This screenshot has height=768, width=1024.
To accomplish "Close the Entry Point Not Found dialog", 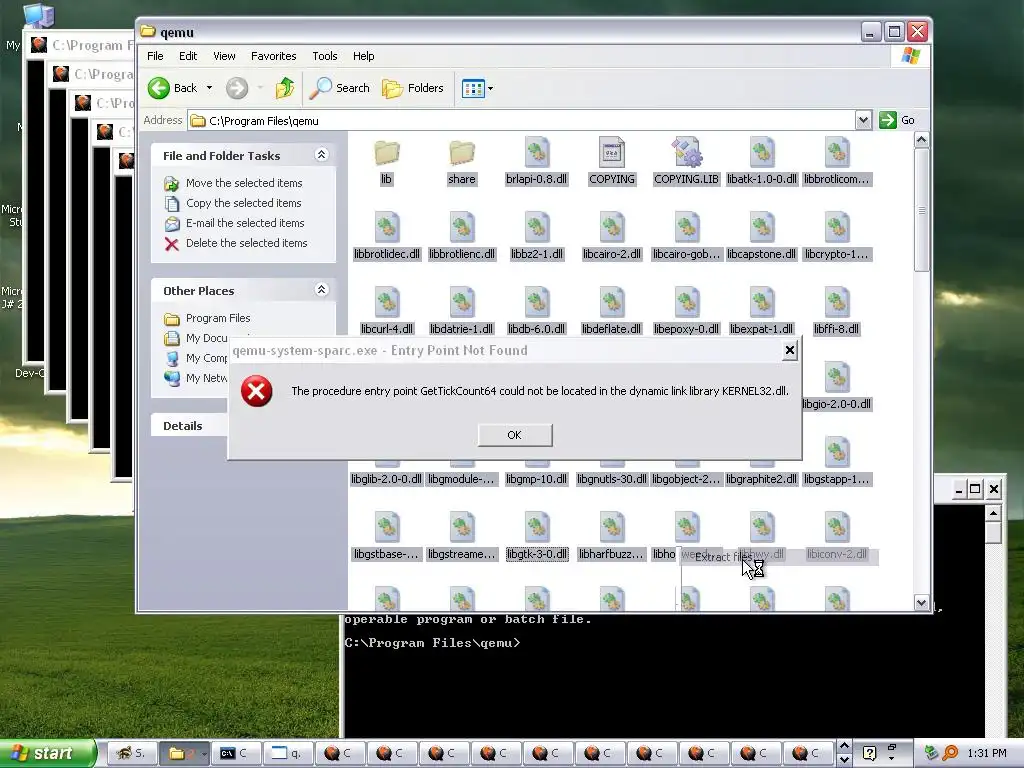I will click(x=790, y=351).
